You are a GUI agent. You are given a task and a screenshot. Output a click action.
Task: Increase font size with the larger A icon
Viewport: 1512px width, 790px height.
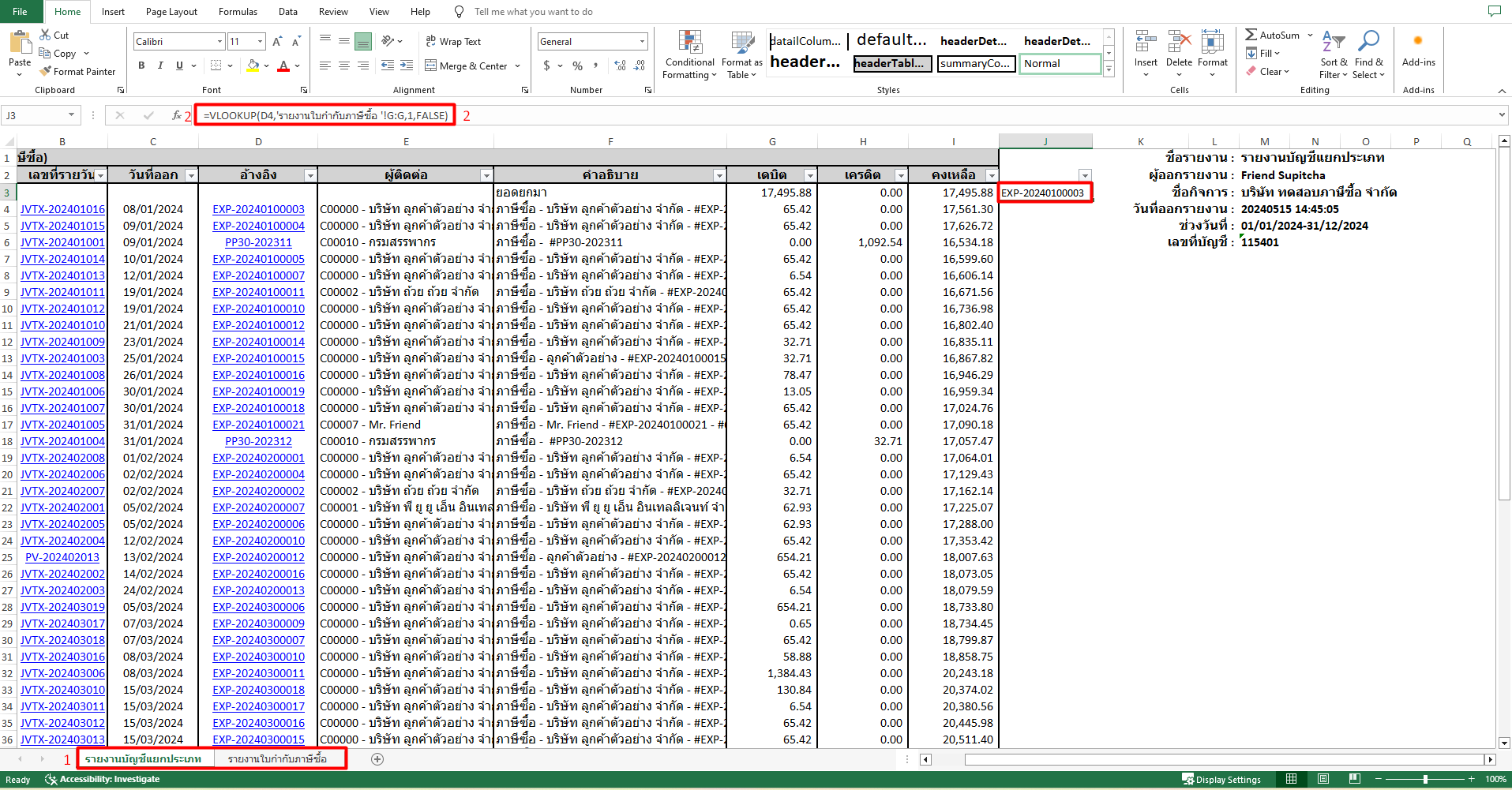[277, 42]
